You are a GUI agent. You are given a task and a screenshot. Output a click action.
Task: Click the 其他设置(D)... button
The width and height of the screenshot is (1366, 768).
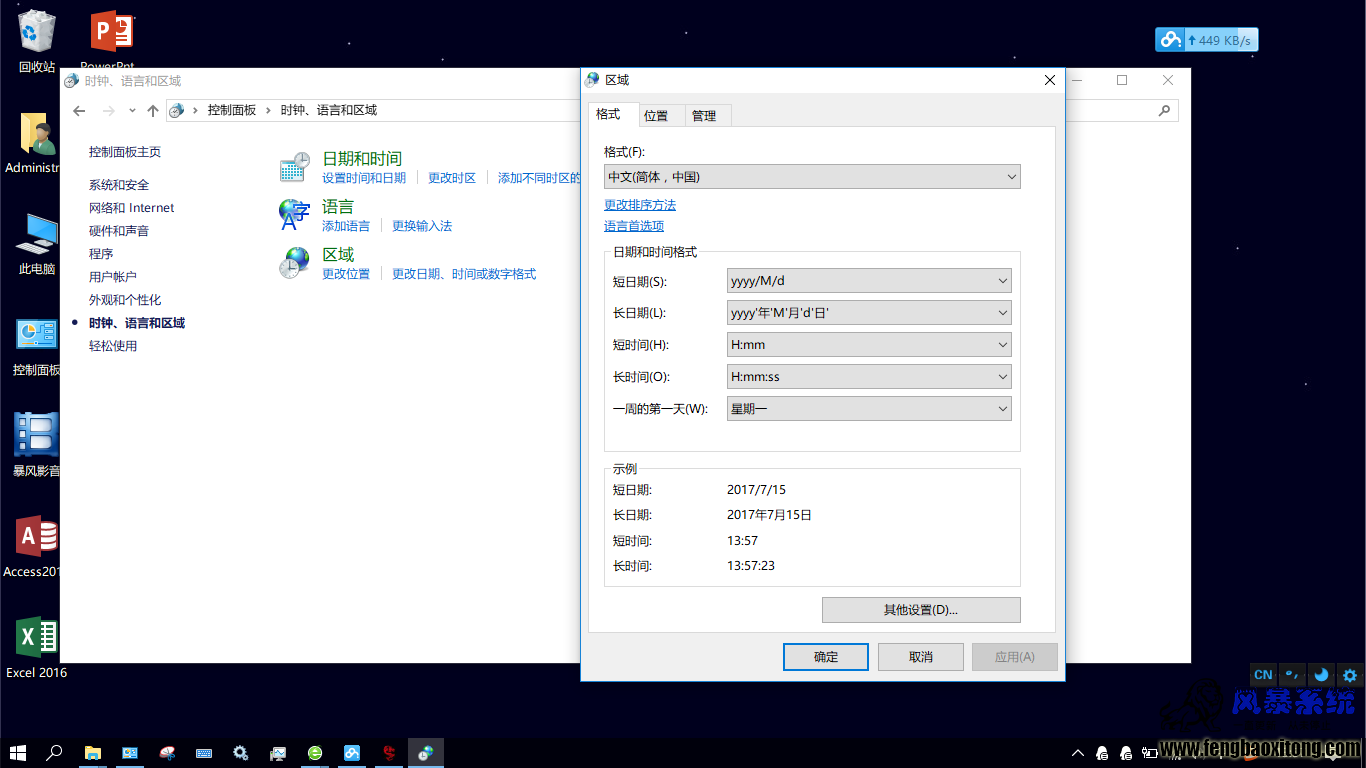click(921, 610)
